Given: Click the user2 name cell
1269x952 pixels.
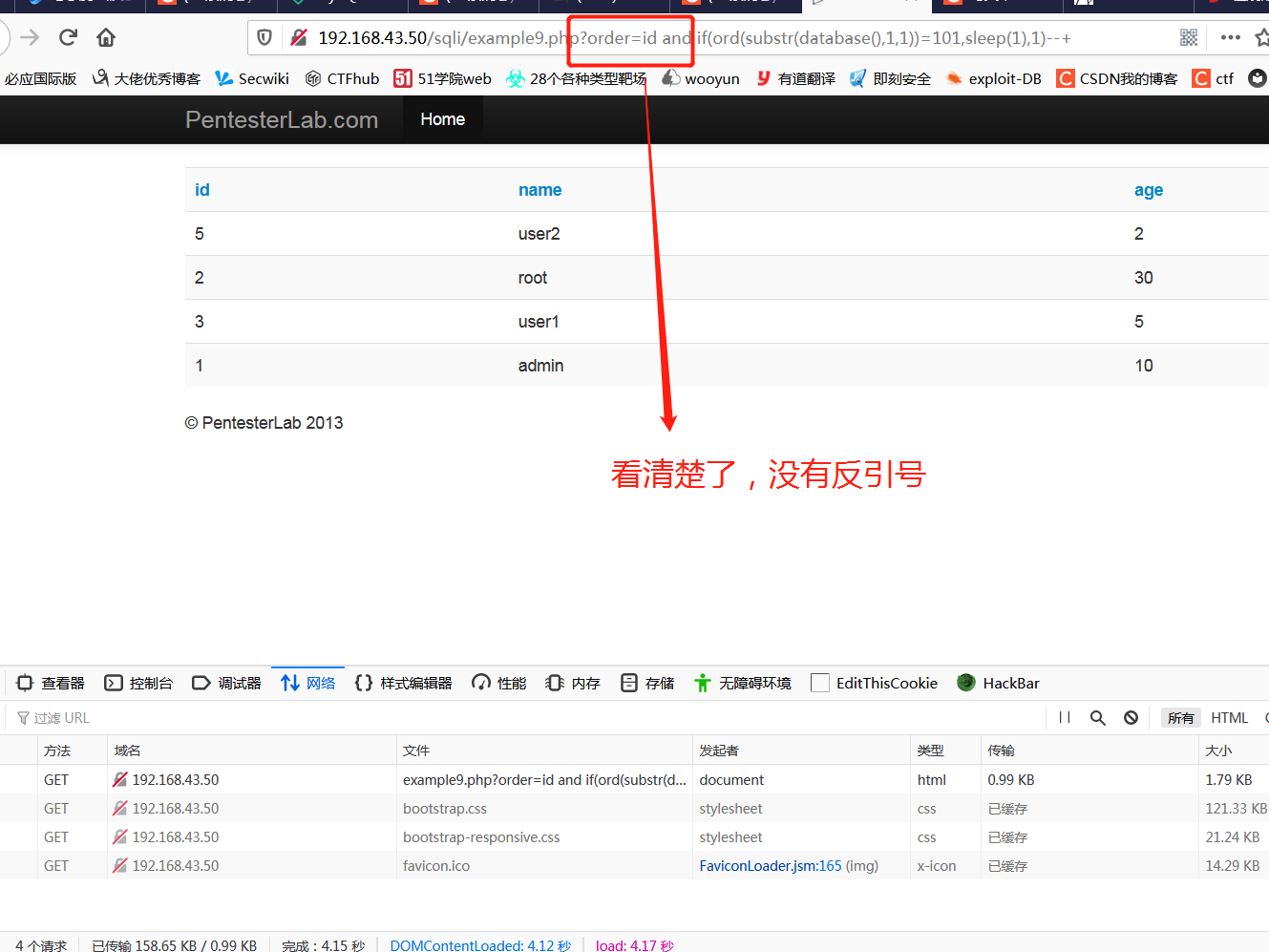Looking at the screenshot, I should pos(539,234).
